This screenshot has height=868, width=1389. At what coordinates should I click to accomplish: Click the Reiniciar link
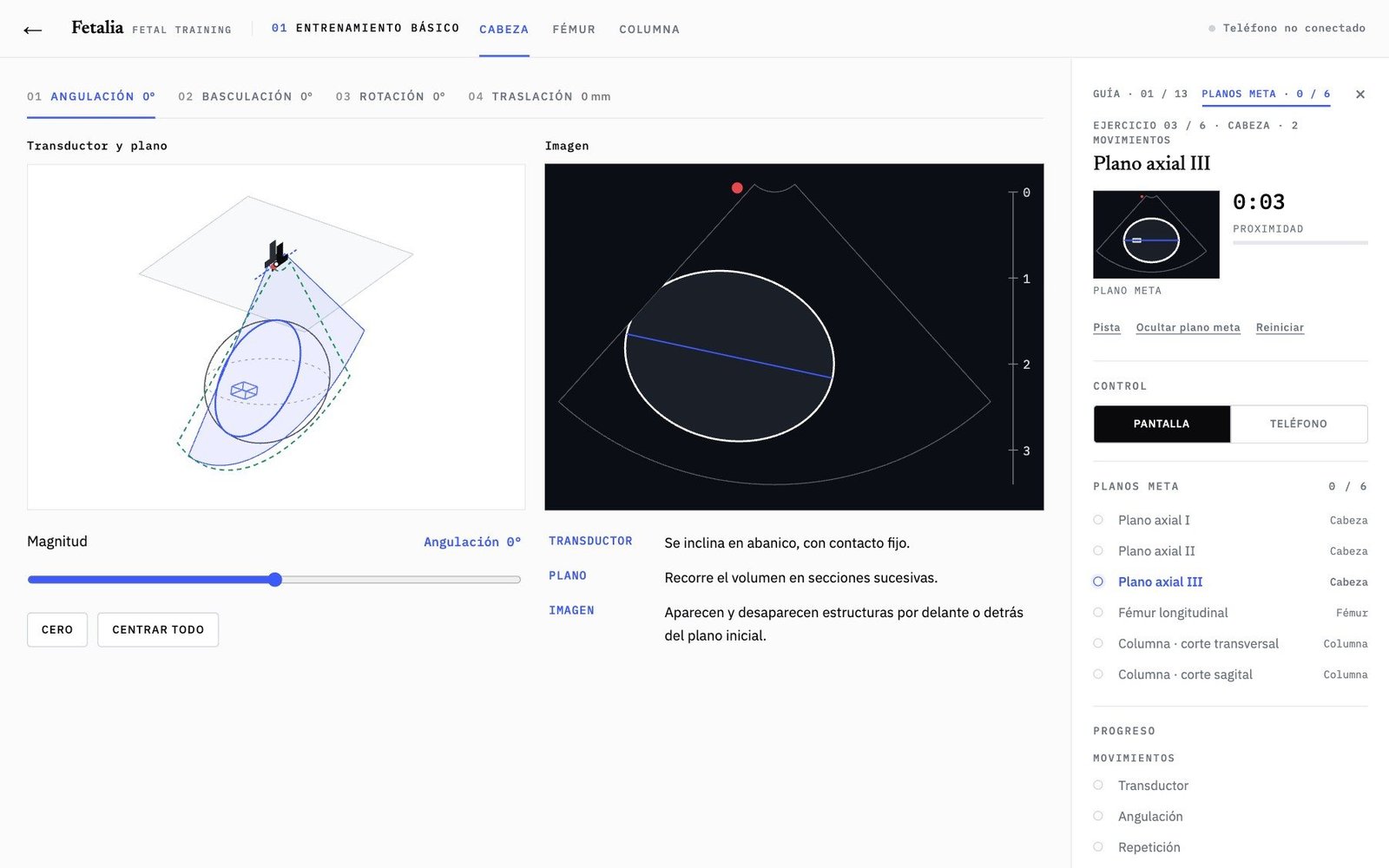[x=1280, y=327]
